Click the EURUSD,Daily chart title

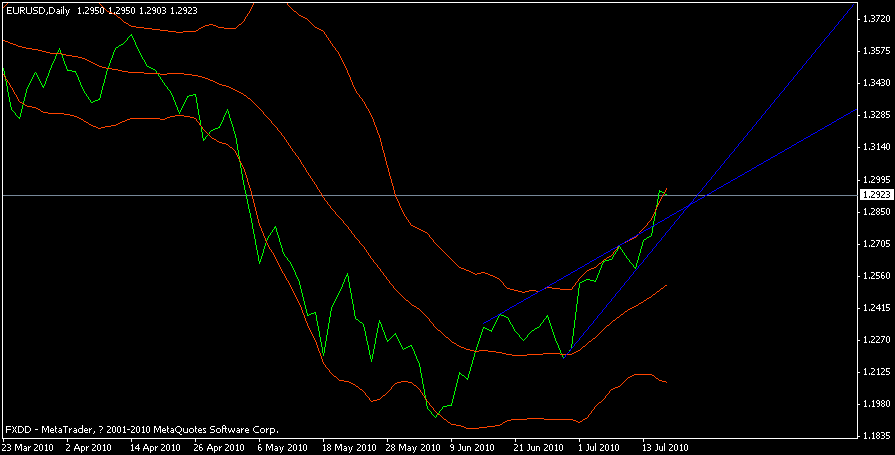point(38,11)
